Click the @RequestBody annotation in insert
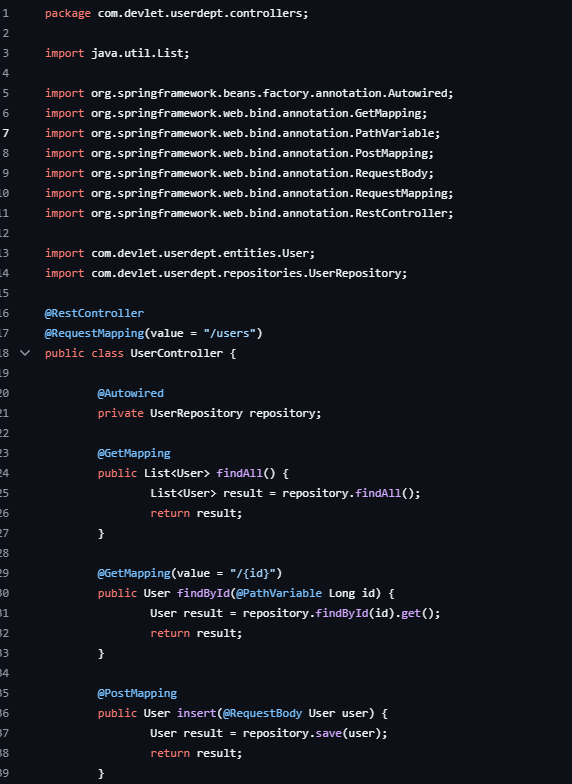Viewport: 572px width, 784px height. point(262,713)
